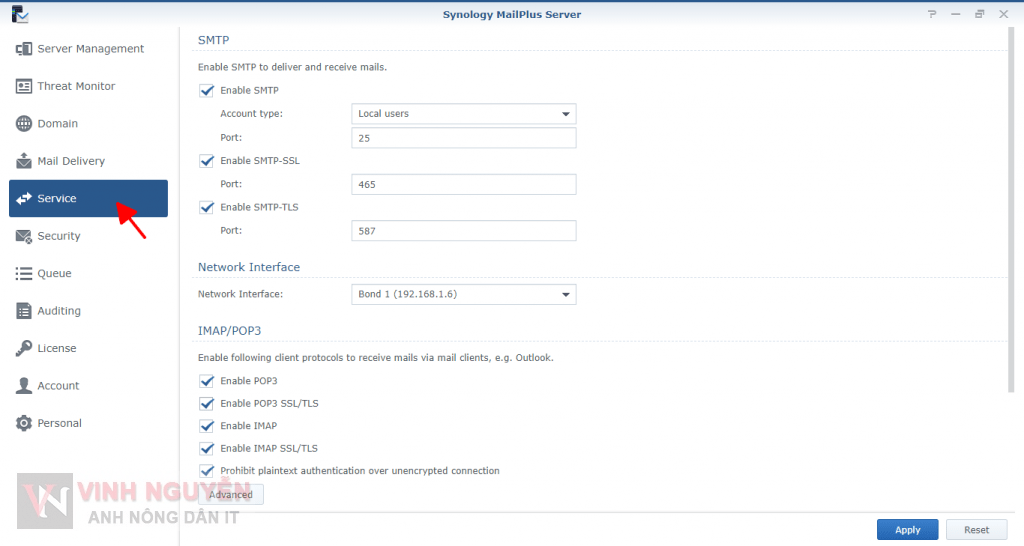Click the Advanced button

point(231,495)
